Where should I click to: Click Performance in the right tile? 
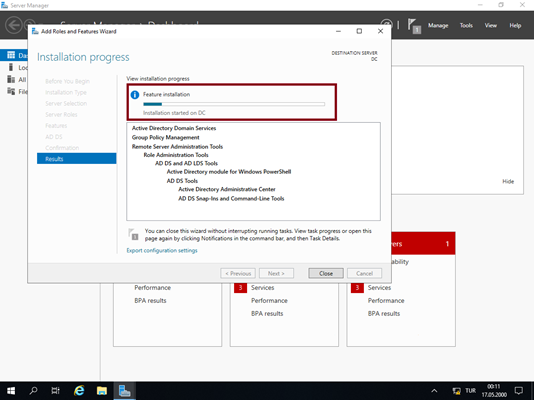coord(386,301)
